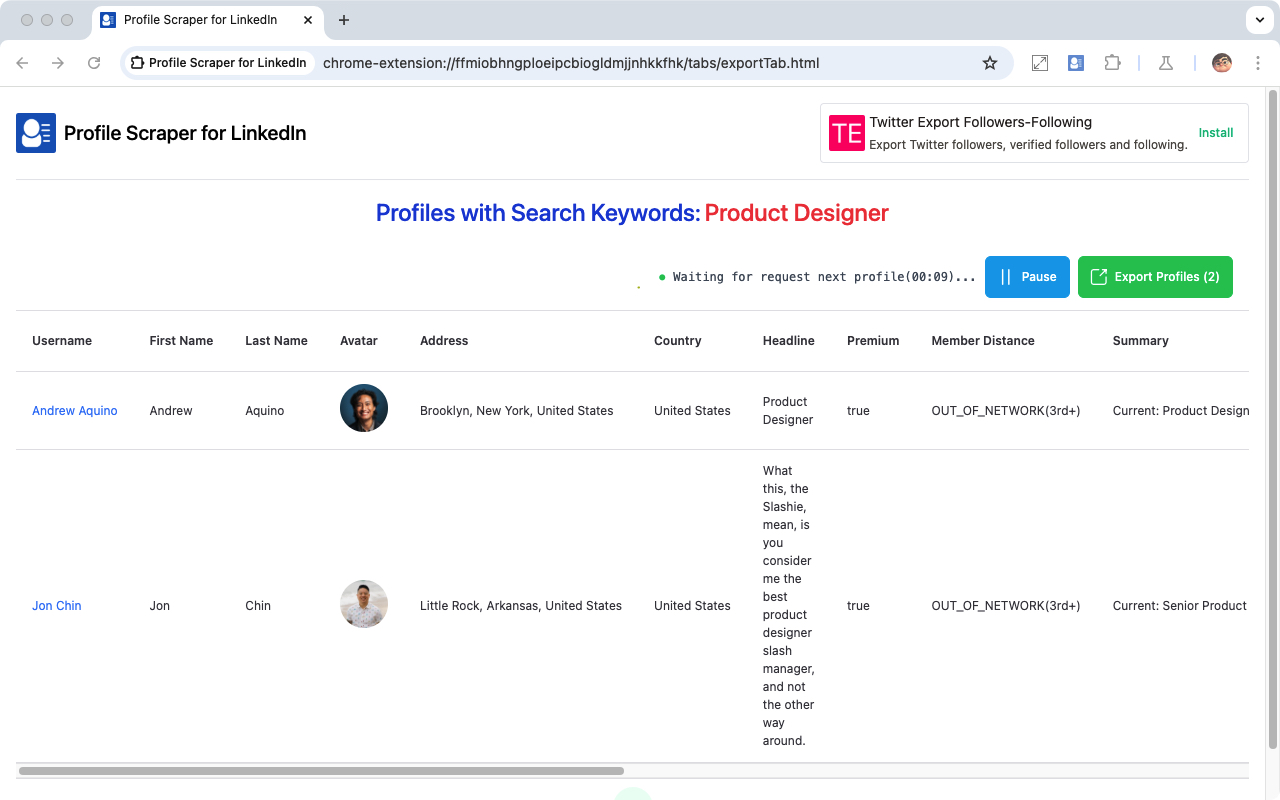Screen dimensions: 1280x800
Task: Click the Member Distance column header
Action: click(983, 341)
